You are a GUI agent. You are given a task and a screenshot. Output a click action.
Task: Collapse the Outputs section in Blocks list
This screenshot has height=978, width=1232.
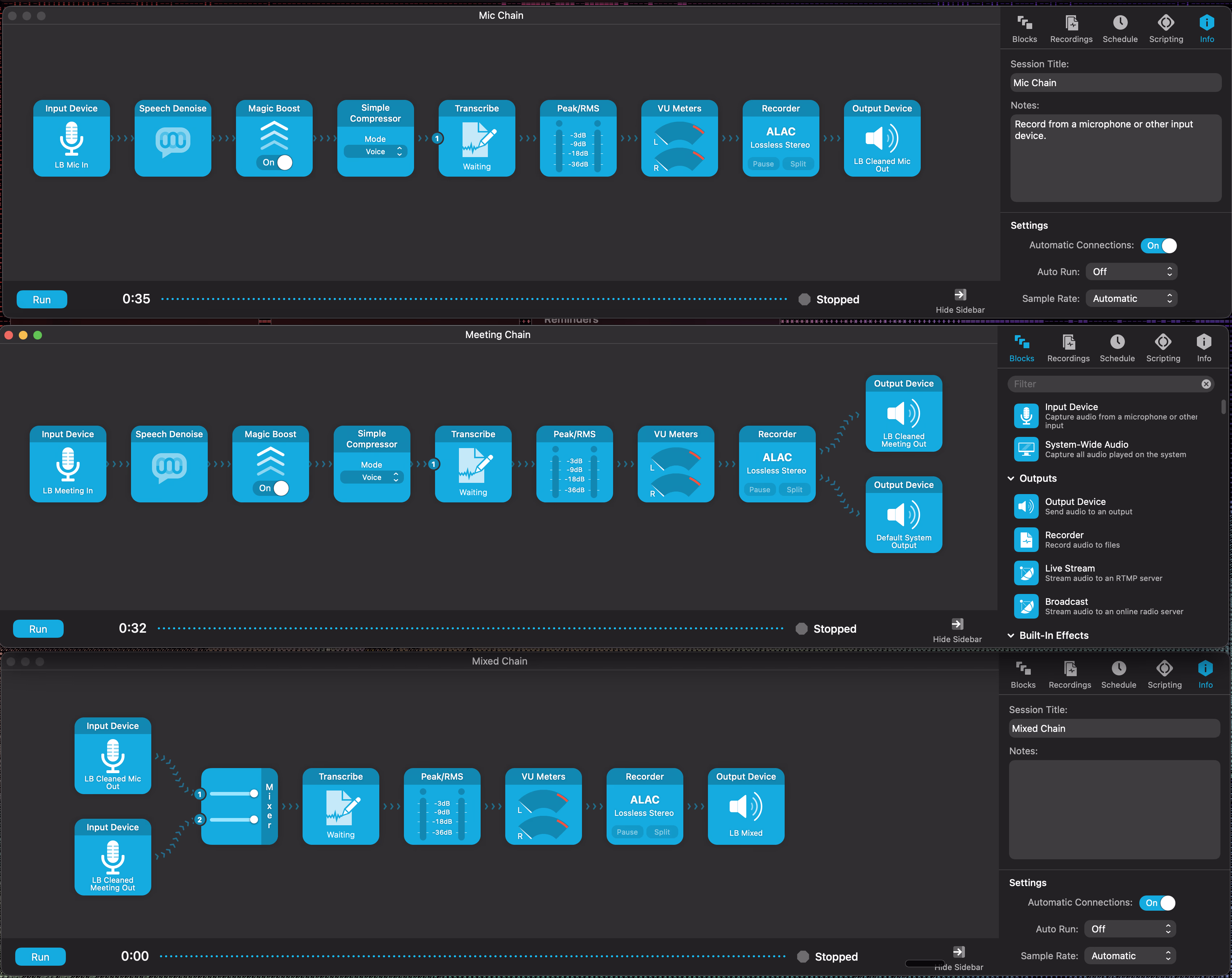click(1011, 479)
